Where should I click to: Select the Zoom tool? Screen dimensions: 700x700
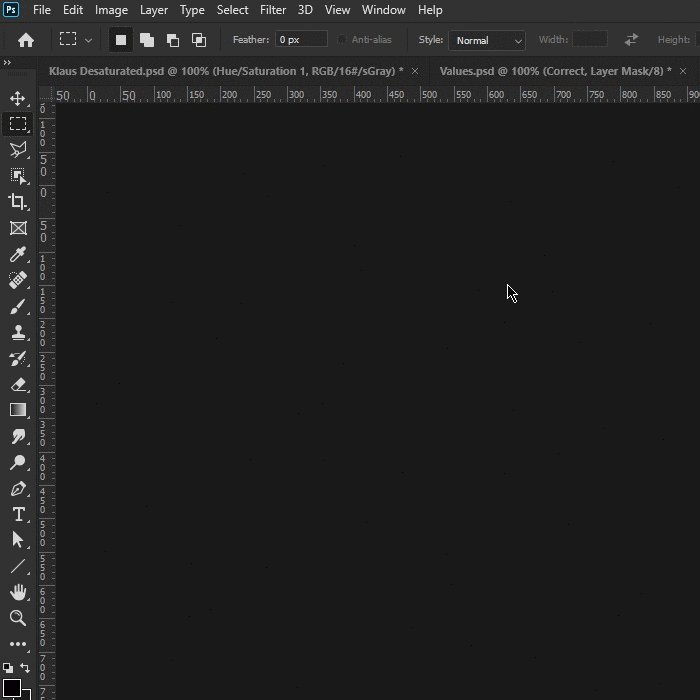[18, 618]
